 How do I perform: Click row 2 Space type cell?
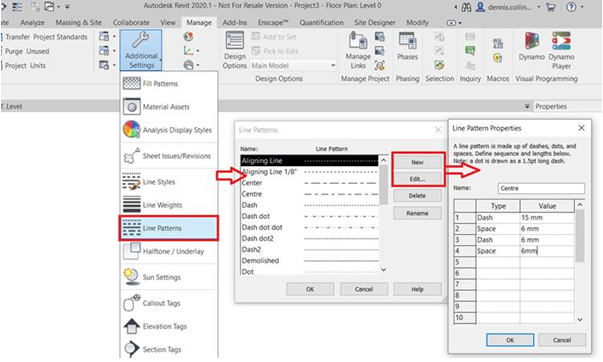click(x=498, y=229)
